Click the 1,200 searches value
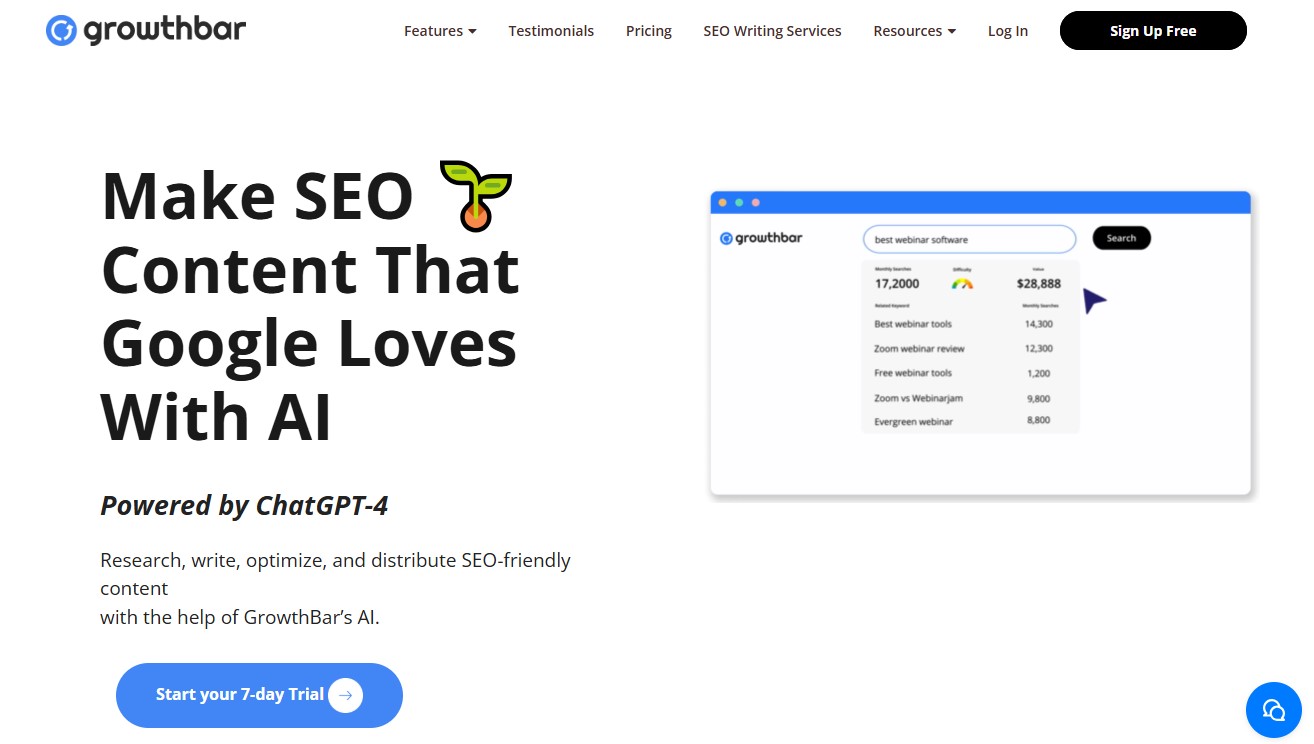This screenshot has width=1314, height=744. click(x=1039, y=373)
